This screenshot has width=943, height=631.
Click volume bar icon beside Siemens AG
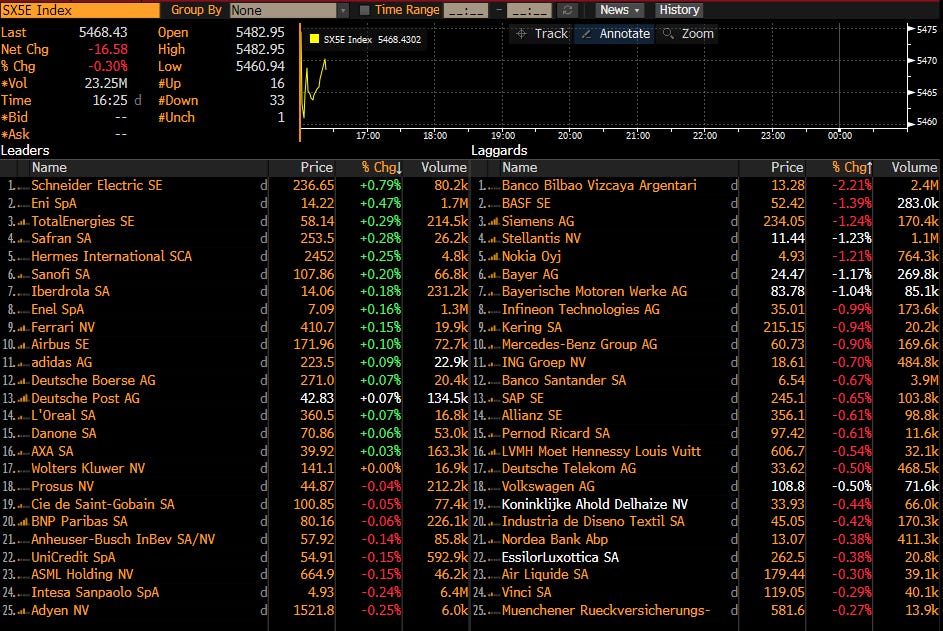tap(494, 222)
